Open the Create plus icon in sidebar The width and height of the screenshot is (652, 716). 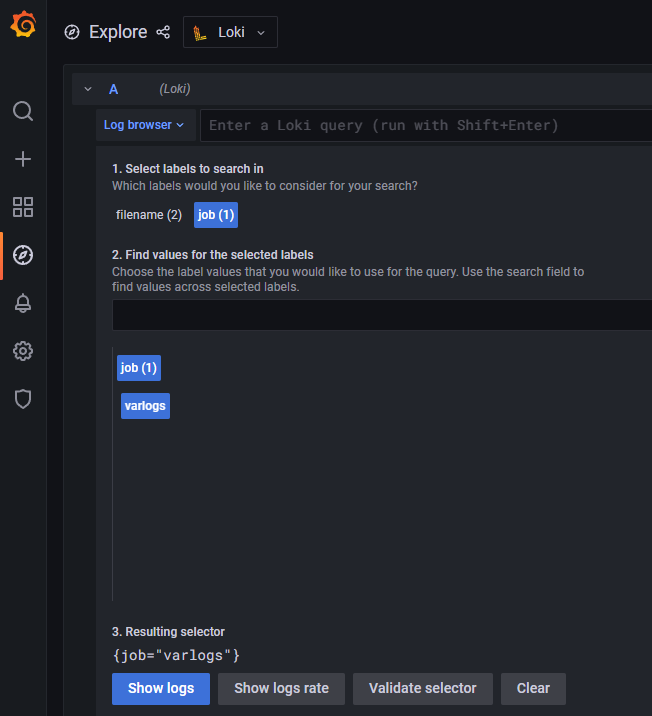[23, 159]
